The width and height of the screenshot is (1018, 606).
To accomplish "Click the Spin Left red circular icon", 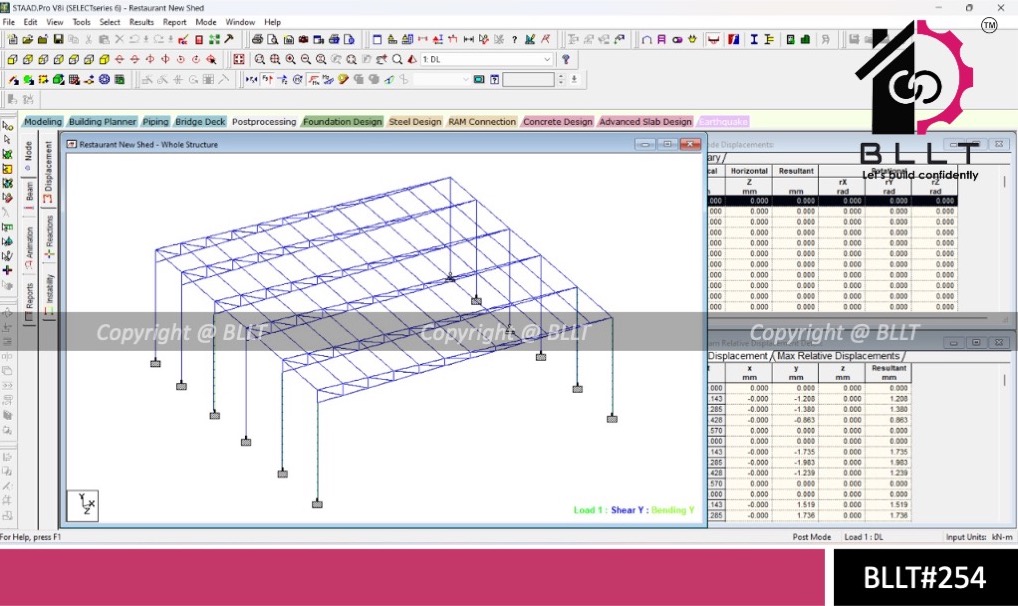I will 180,59.
